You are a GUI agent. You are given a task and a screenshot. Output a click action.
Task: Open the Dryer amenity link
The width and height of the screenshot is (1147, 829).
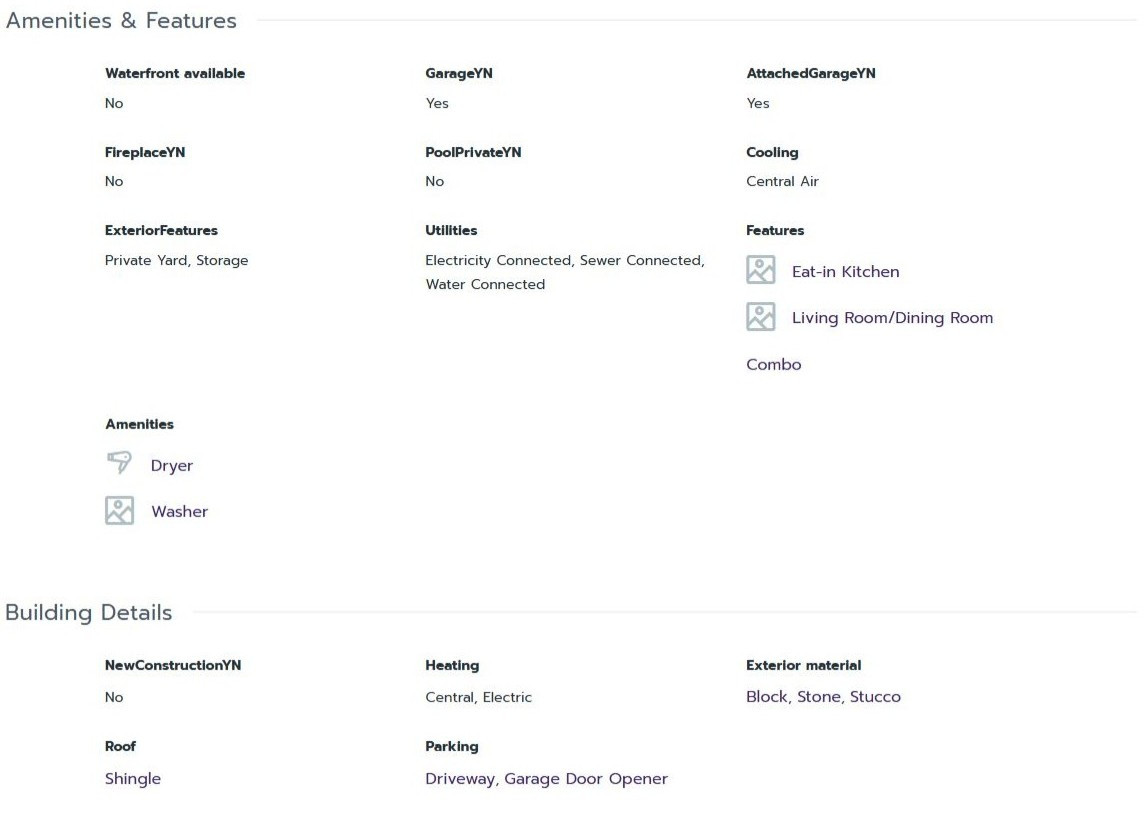coord(172,466)
